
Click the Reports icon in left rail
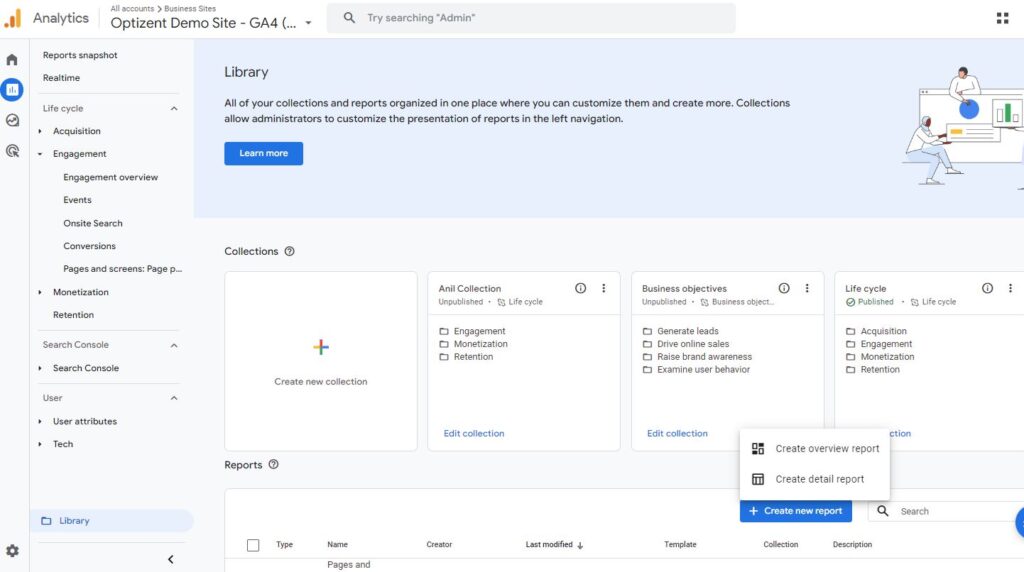click(x=12, y=89)
